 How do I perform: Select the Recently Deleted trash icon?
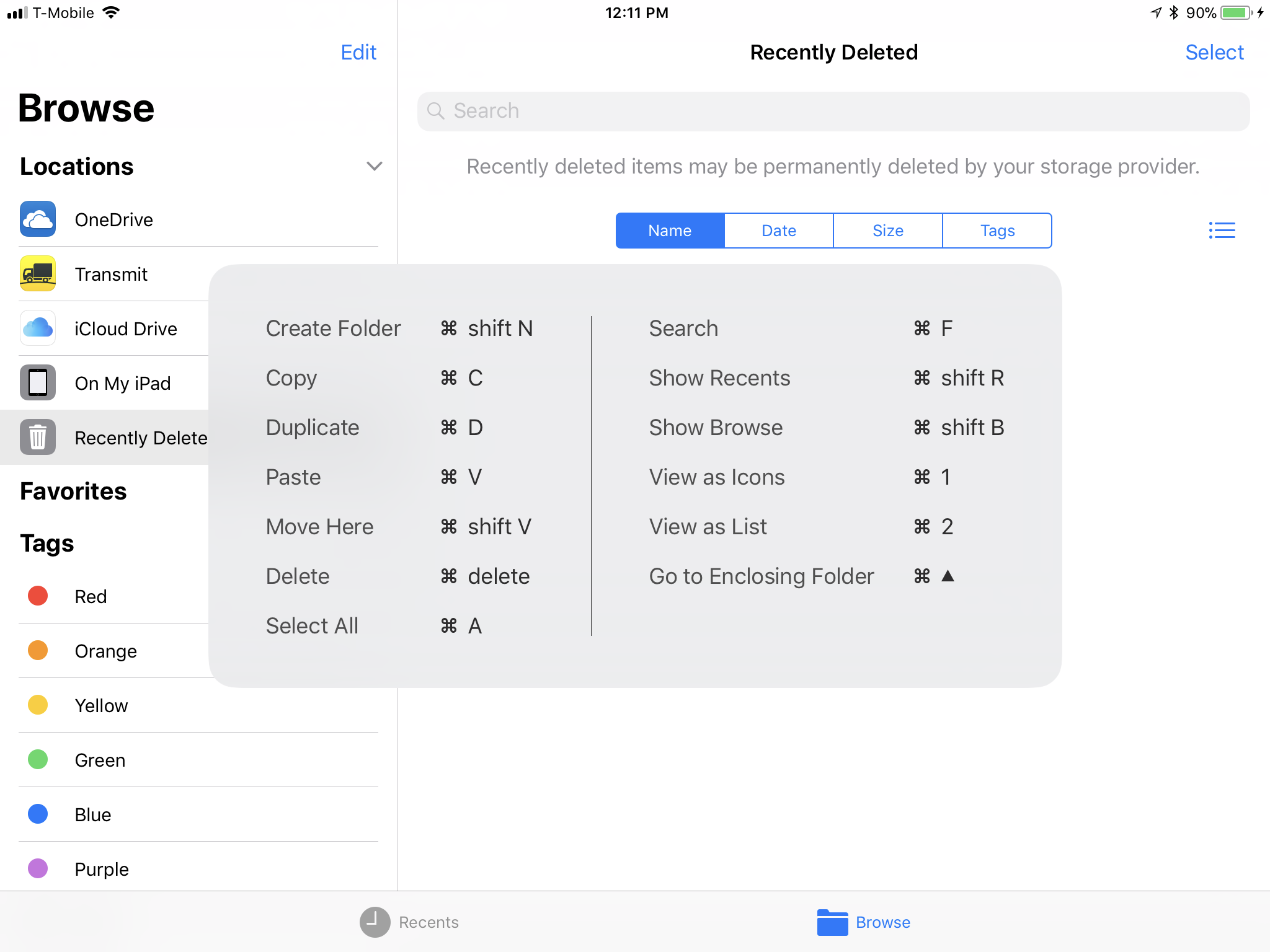point(38,438)
